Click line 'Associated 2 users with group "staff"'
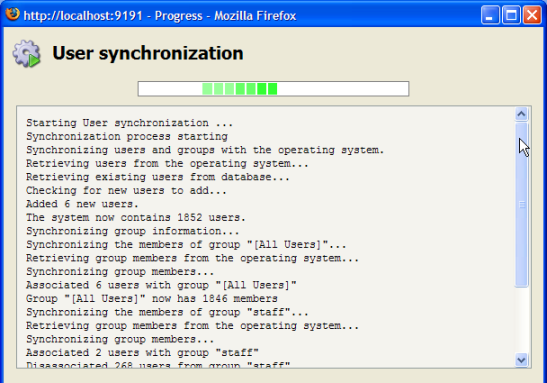547x383 pixels. [x=142, y=353]
